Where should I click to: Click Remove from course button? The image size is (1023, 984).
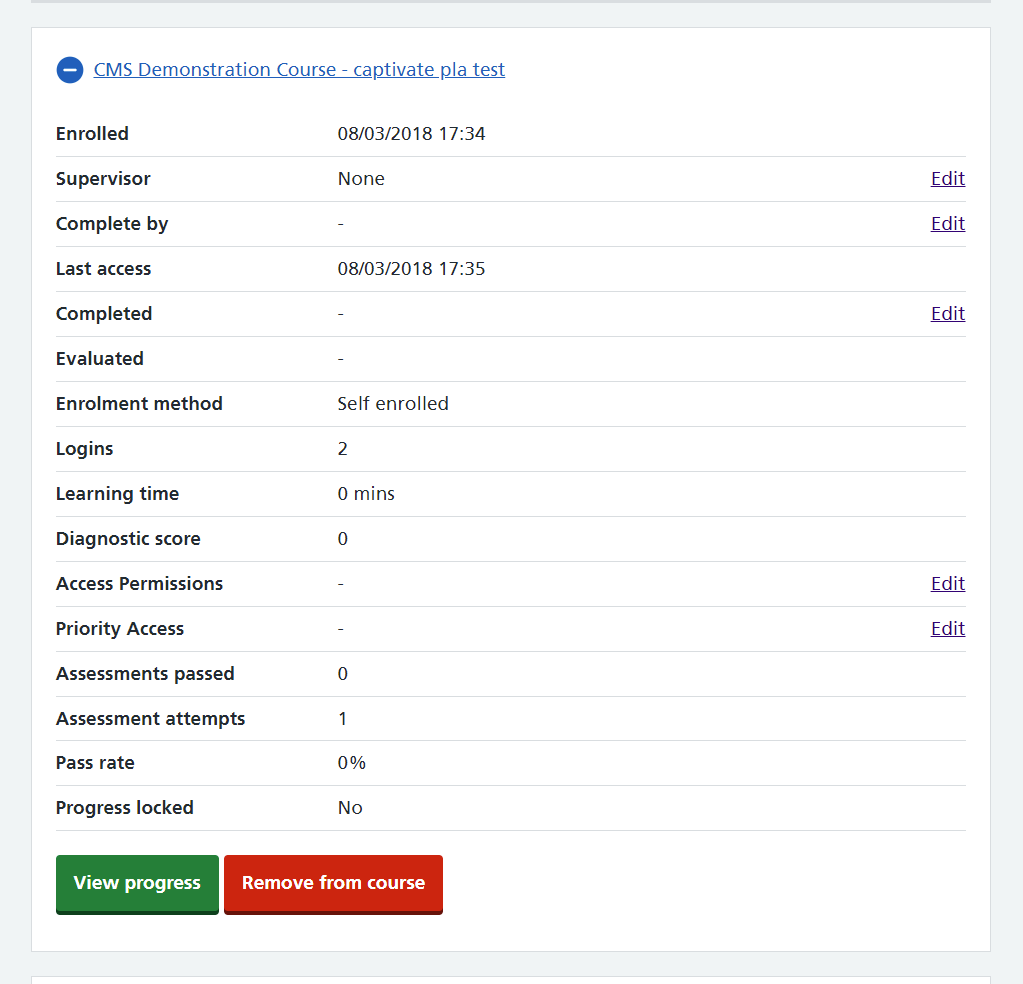point(333,884)
